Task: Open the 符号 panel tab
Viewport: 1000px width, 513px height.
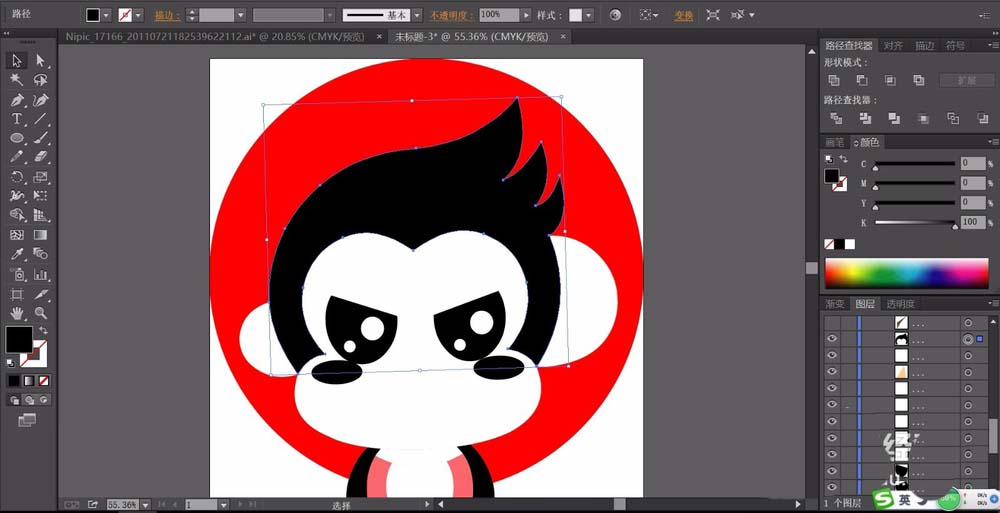Action: (x=955, y=45)
